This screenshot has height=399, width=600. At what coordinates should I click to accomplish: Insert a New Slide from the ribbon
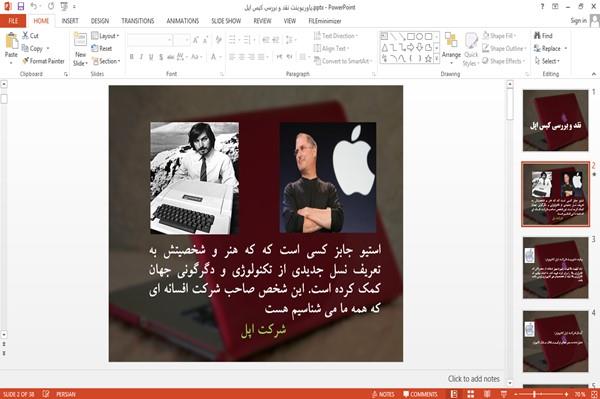coord(80,50)
